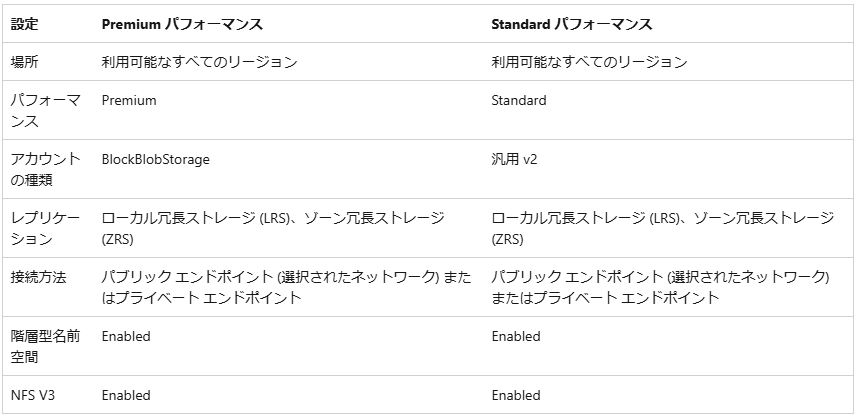Screen dimensions: 857x418
Task: Click the アカウントの種類 row label
Action: (46, 170)
